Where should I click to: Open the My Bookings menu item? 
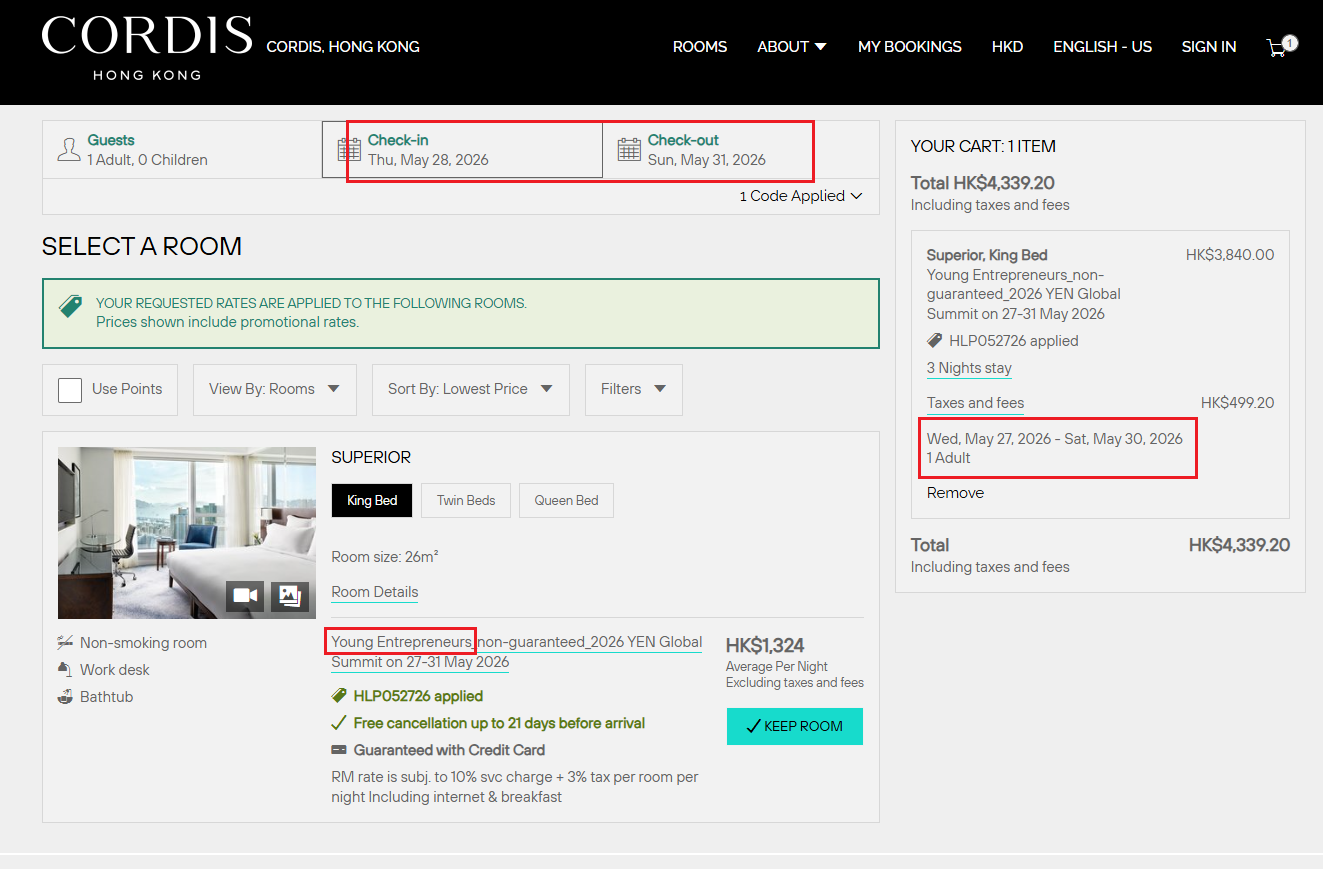click(x=909, y=47)
